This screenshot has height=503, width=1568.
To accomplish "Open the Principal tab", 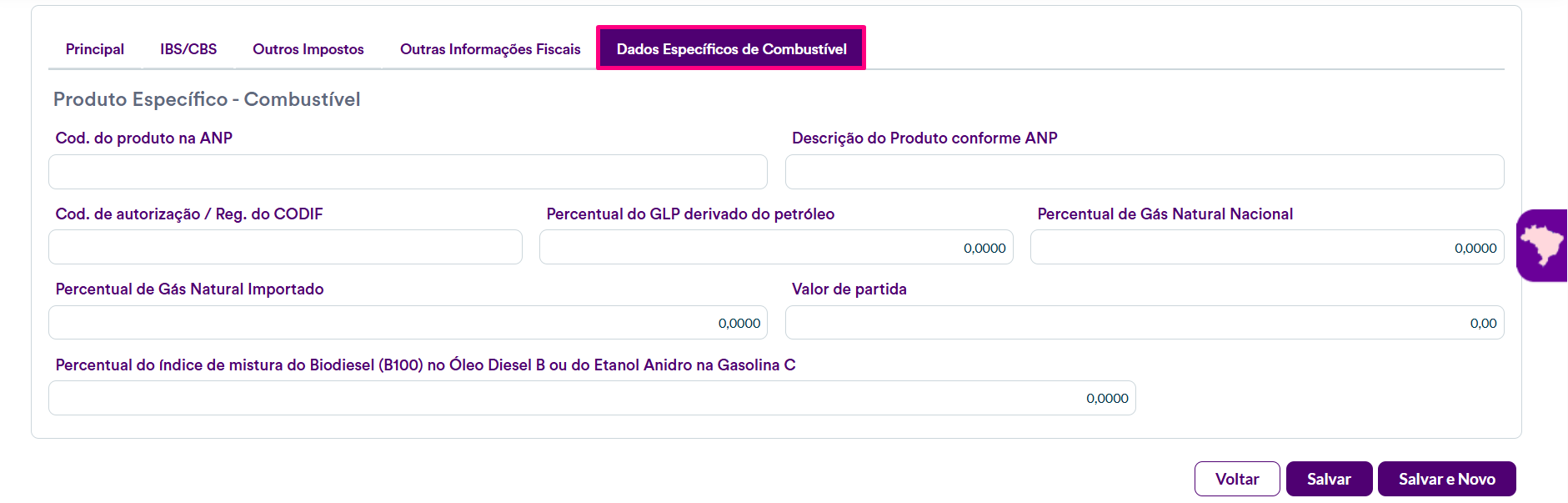I will tap(95, 49).
